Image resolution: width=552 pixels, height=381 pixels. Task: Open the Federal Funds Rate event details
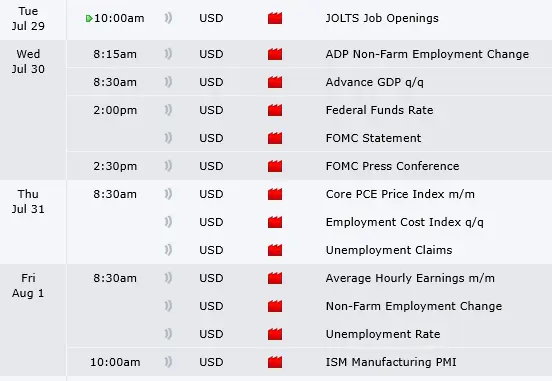[x=380, y=110]
